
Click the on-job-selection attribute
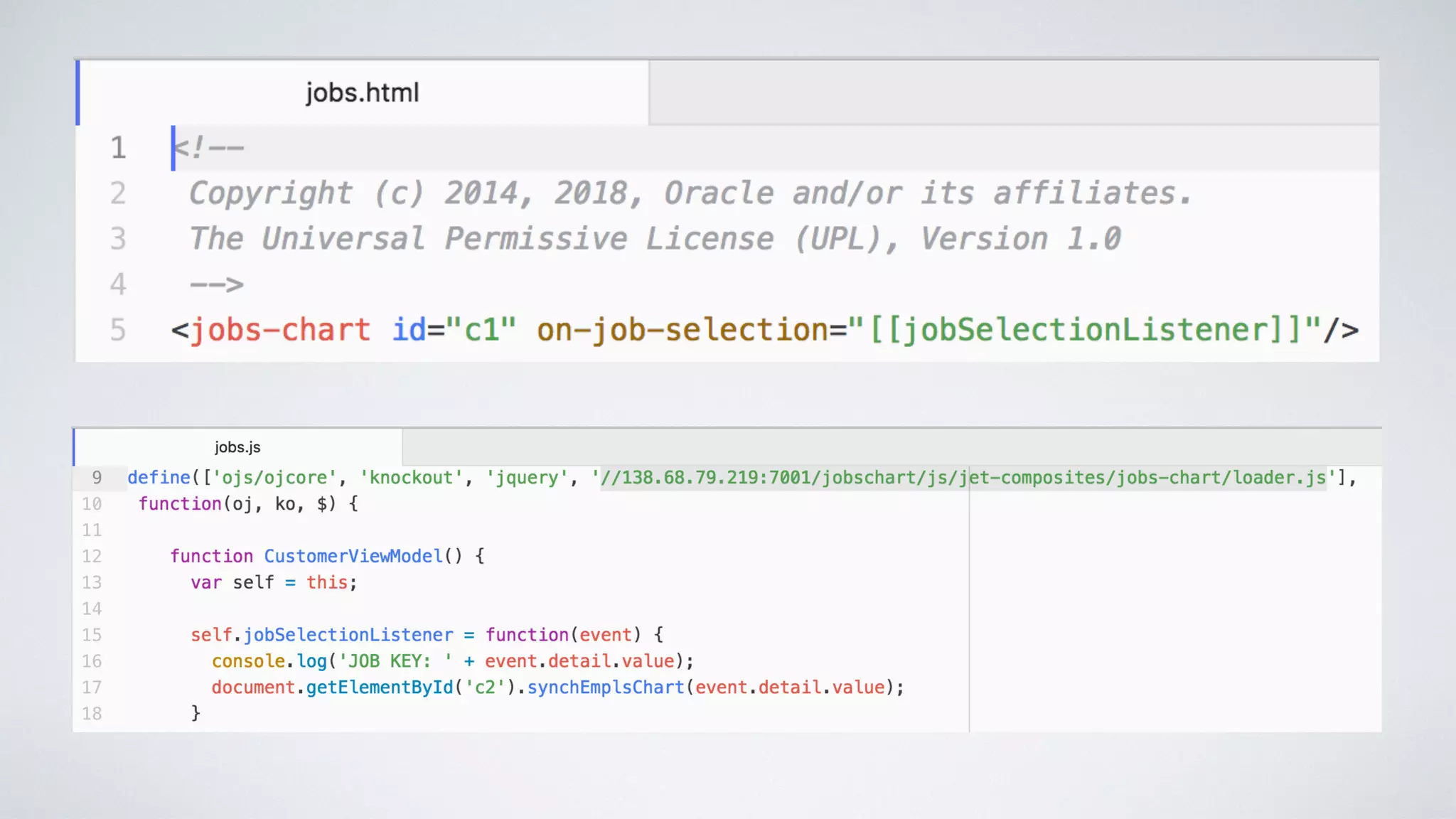coord(681,330)
